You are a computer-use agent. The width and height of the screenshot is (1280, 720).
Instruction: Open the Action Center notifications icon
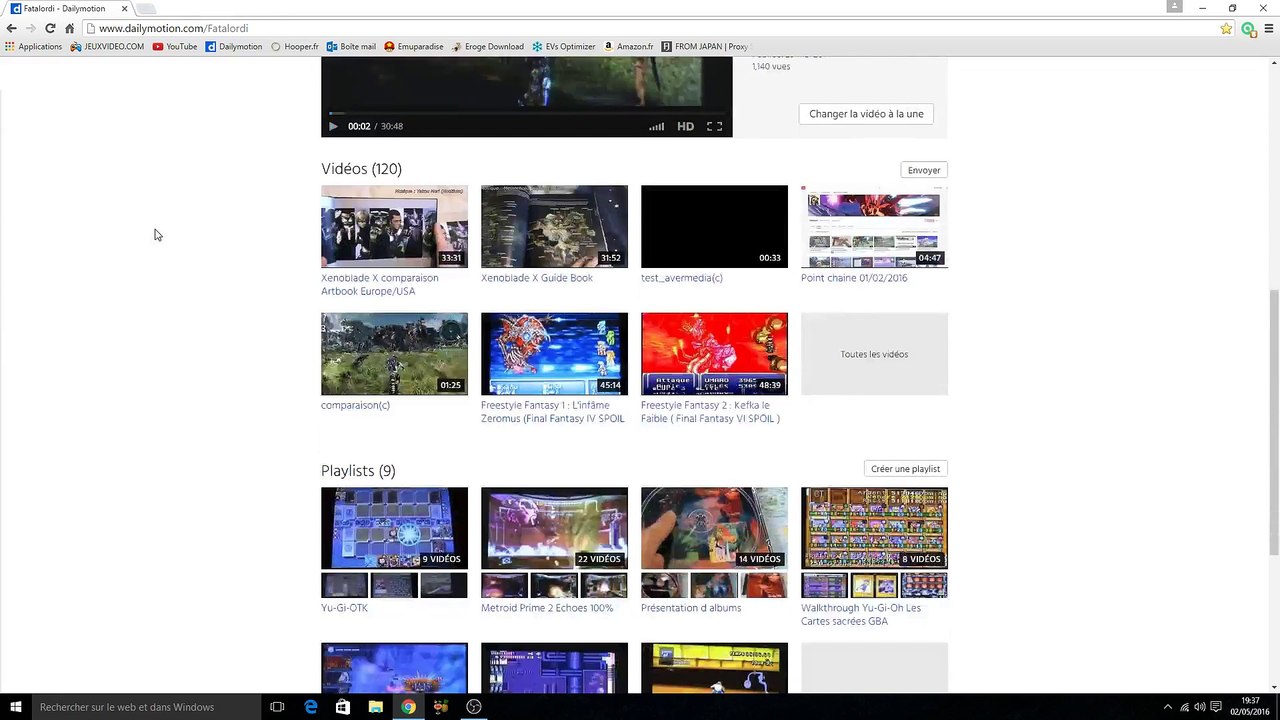click(x=1216, y=708)
